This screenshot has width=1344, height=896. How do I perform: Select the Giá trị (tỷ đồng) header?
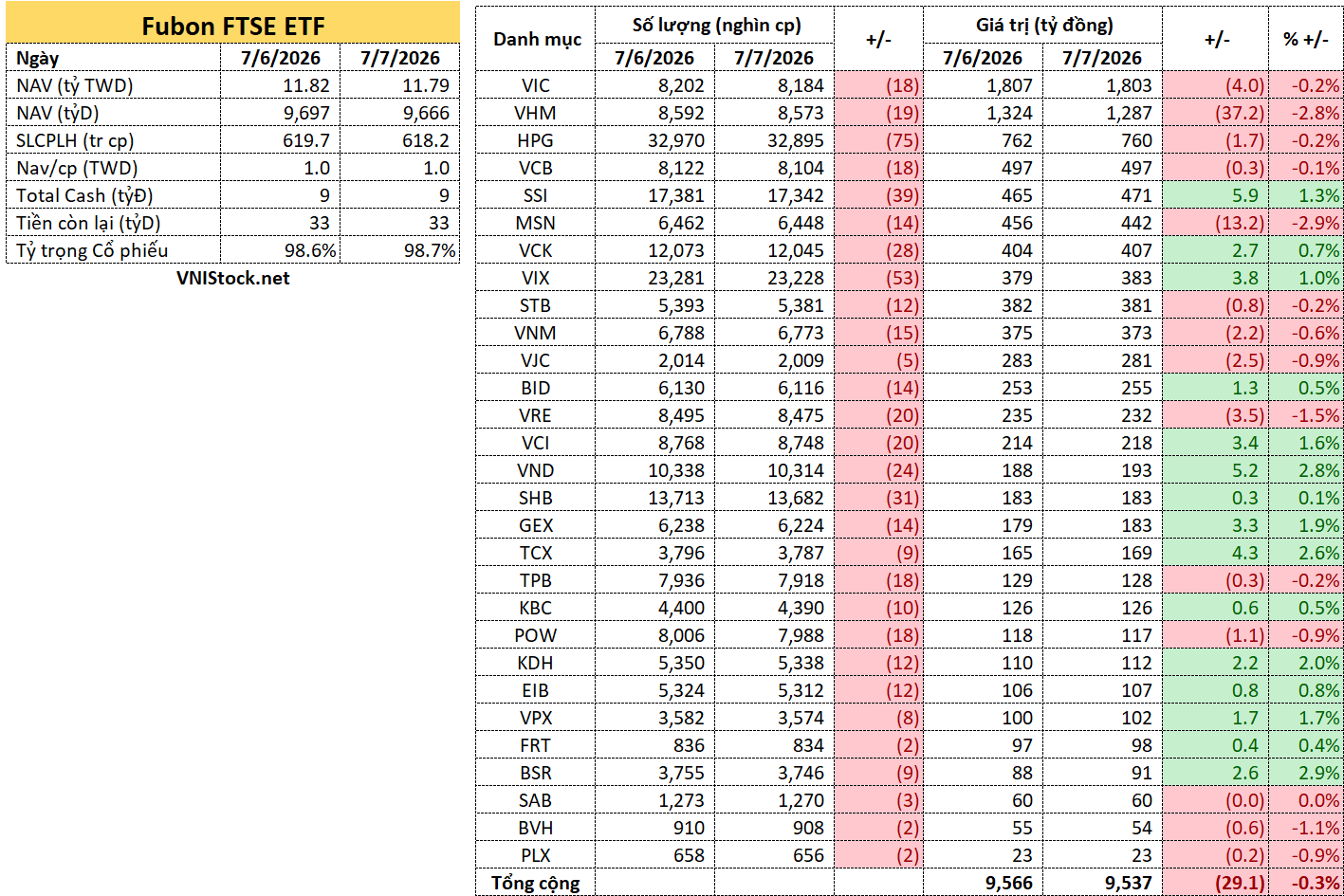click(1043, 26)
